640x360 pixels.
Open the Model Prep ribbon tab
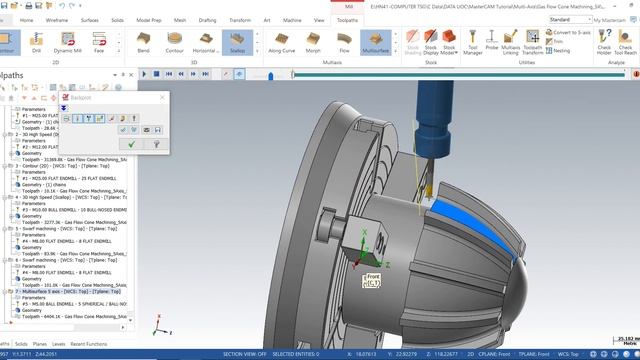tap(149, 20)
